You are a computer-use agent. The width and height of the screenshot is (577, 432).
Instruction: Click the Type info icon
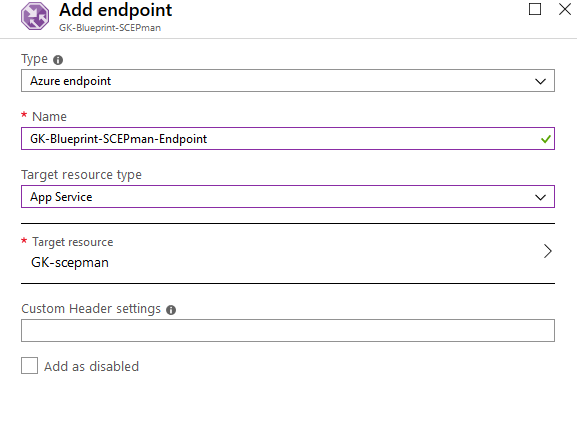coord(58,60)
